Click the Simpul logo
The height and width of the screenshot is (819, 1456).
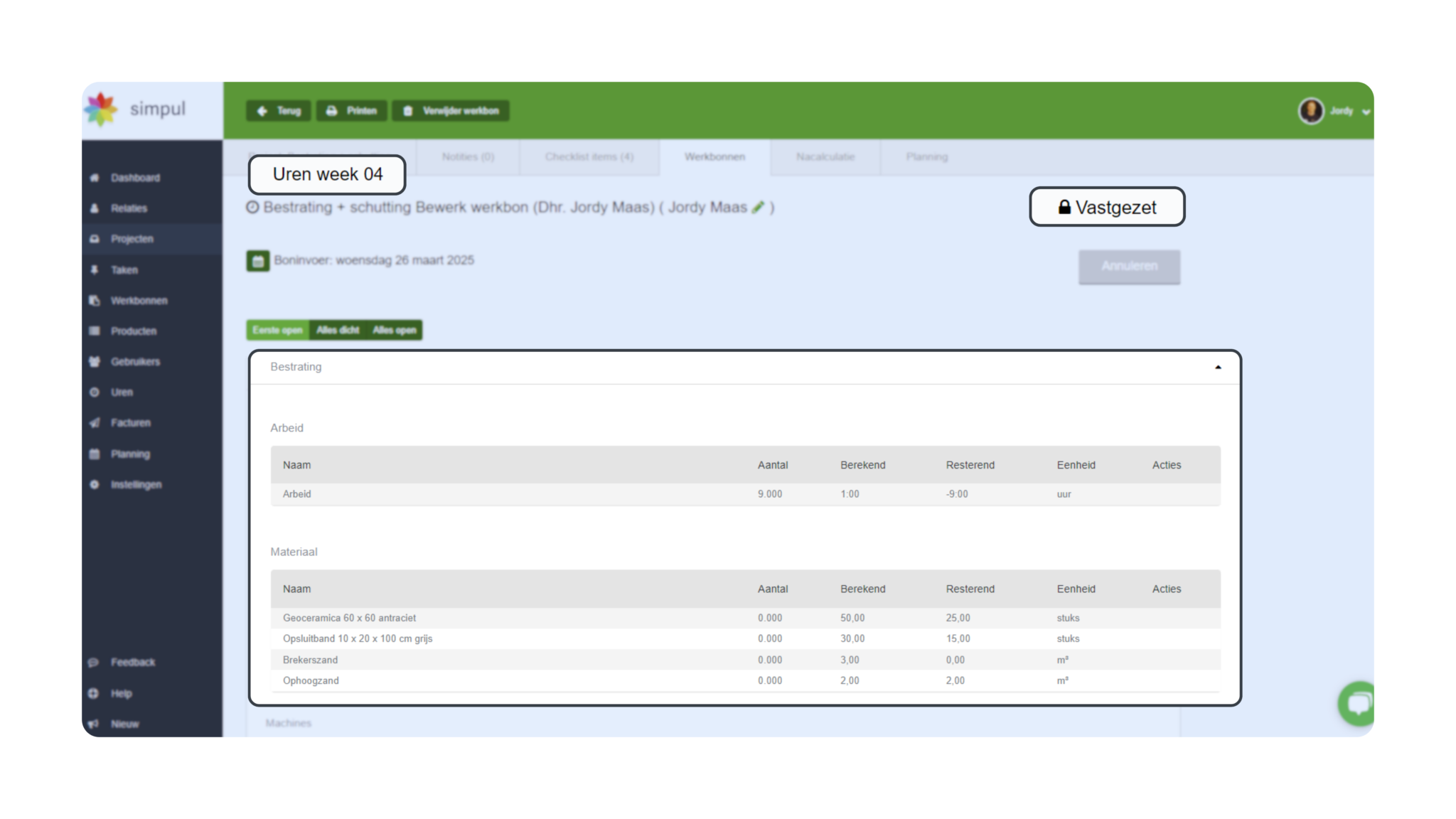(134, 109)
